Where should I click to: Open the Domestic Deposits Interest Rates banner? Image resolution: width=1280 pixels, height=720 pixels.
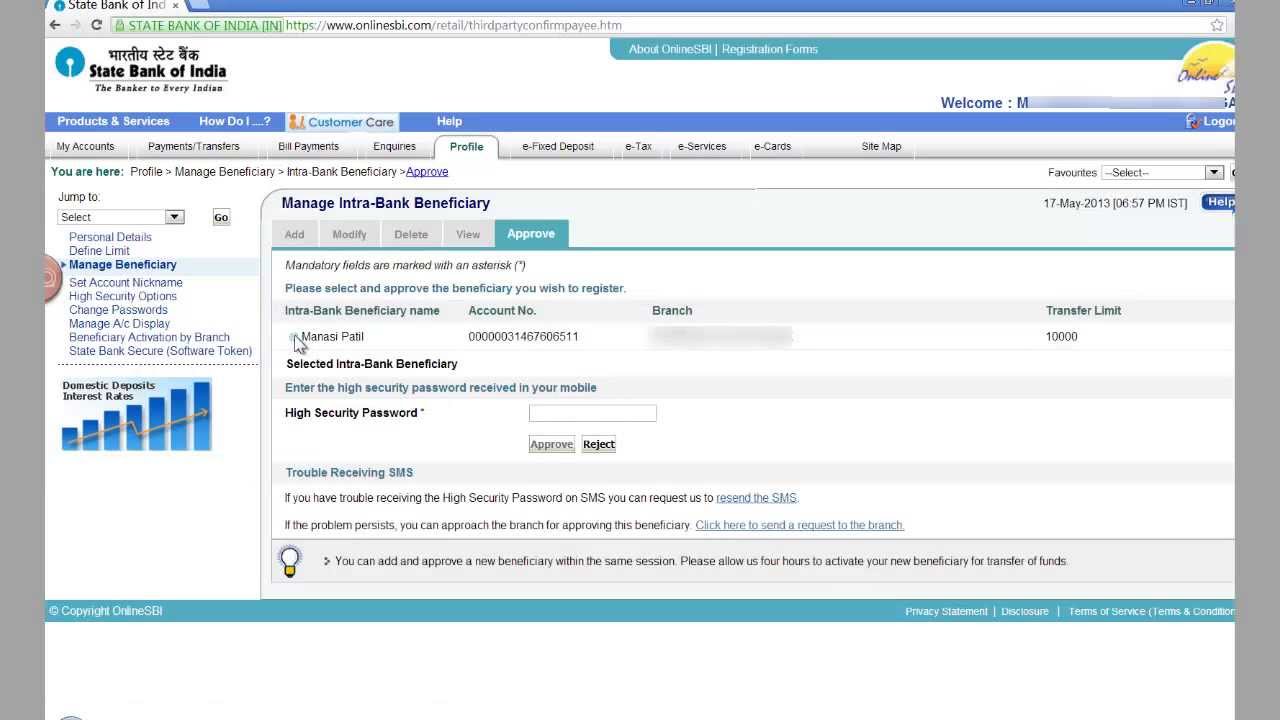136,414
